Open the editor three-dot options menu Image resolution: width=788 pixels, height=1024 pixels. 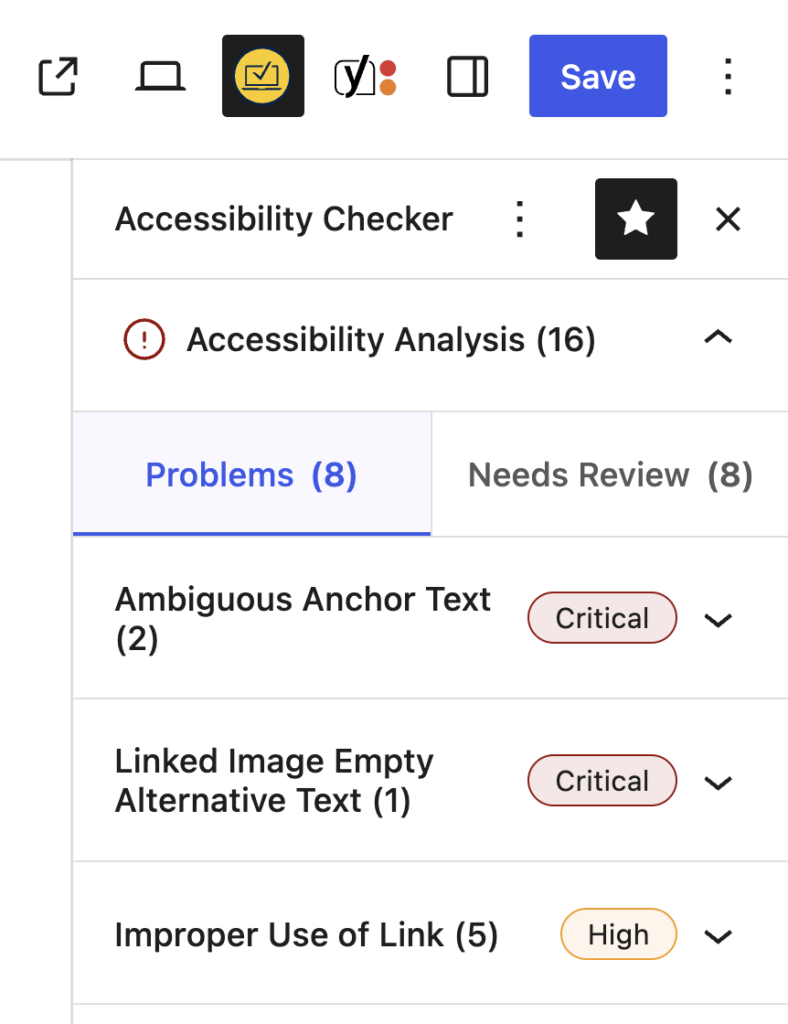pos(728,76)
